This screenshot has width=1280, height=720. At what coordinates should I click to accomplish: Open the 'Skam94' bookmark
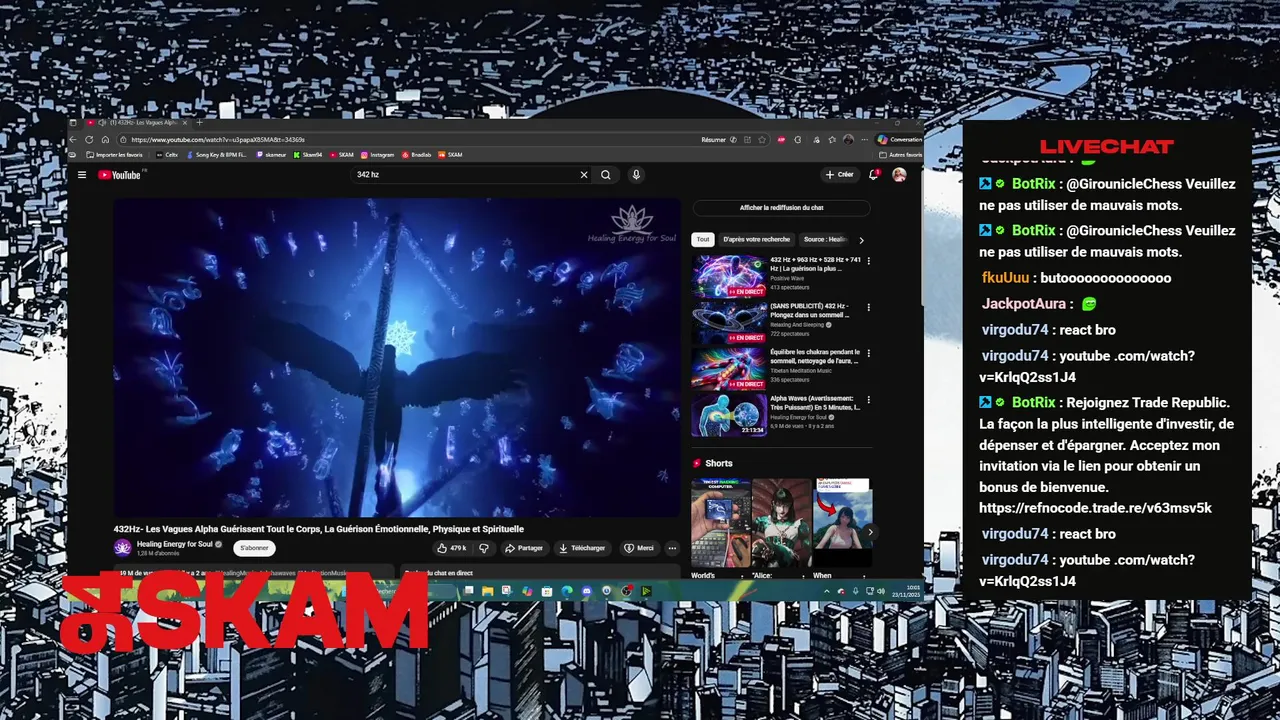tap(307, 155)
